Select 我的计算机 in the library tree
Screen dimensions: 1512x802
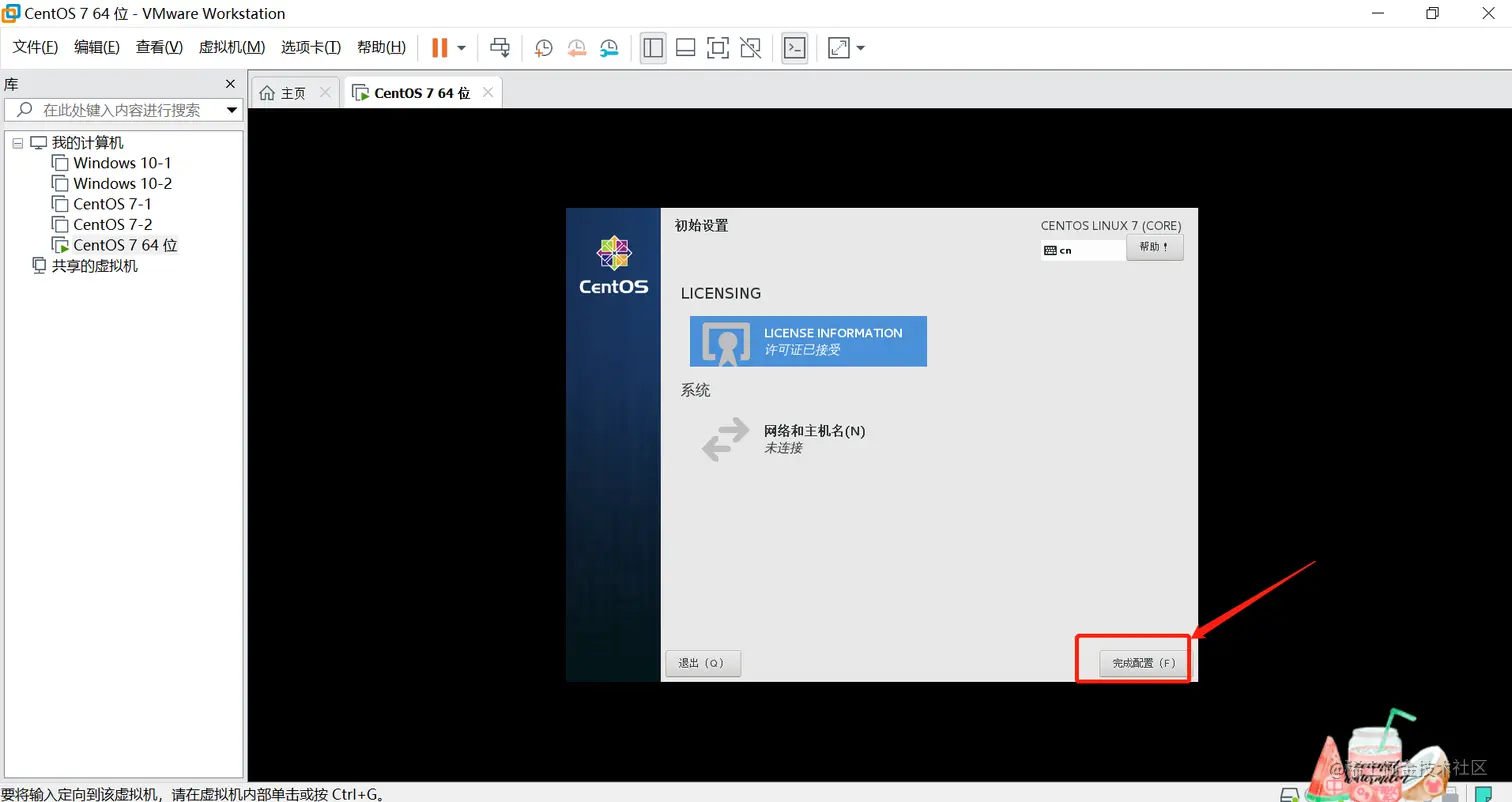tap(88, 143)
